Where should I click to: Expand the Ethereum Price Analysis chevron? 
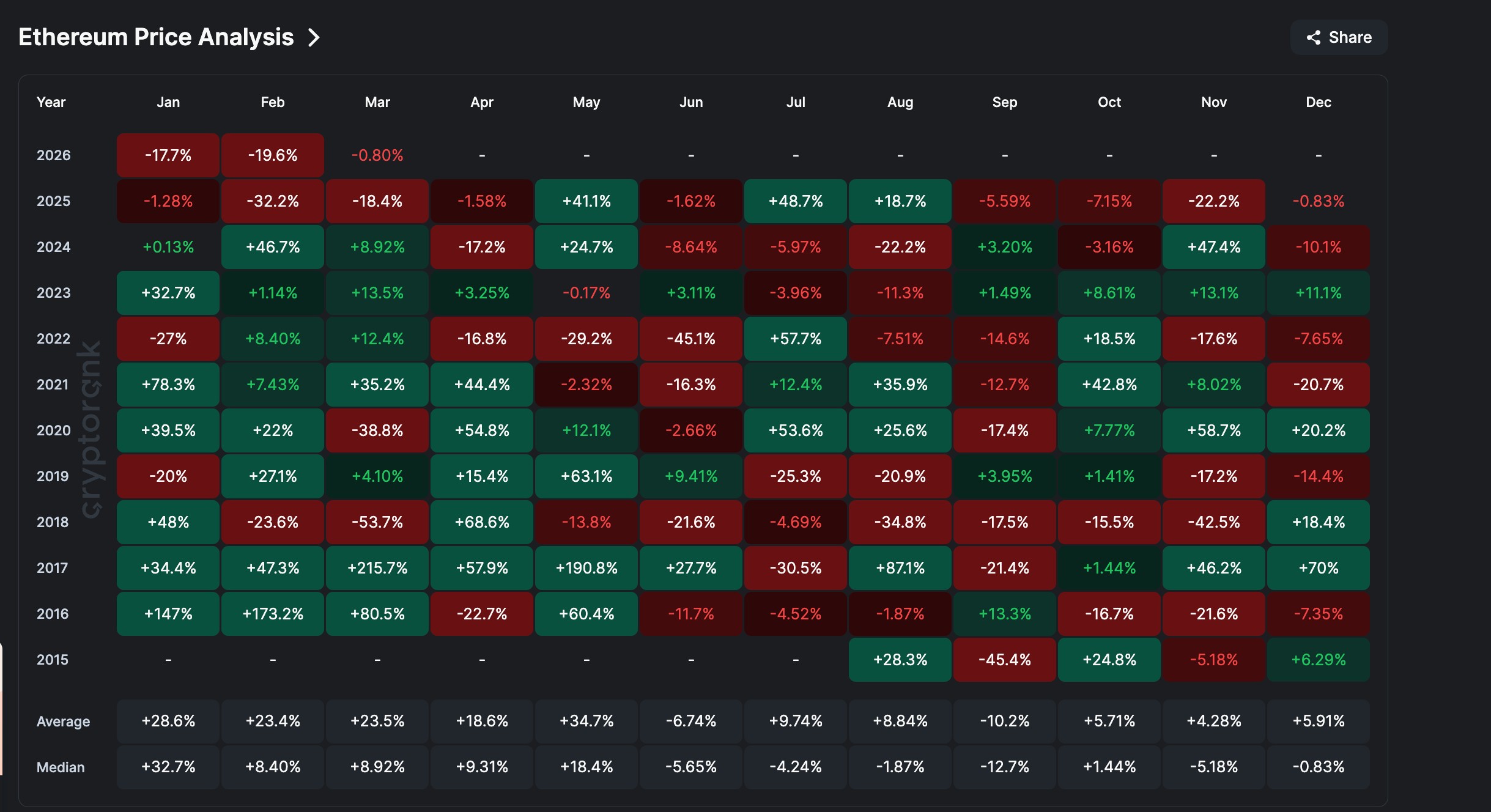[x=314, y=37]
